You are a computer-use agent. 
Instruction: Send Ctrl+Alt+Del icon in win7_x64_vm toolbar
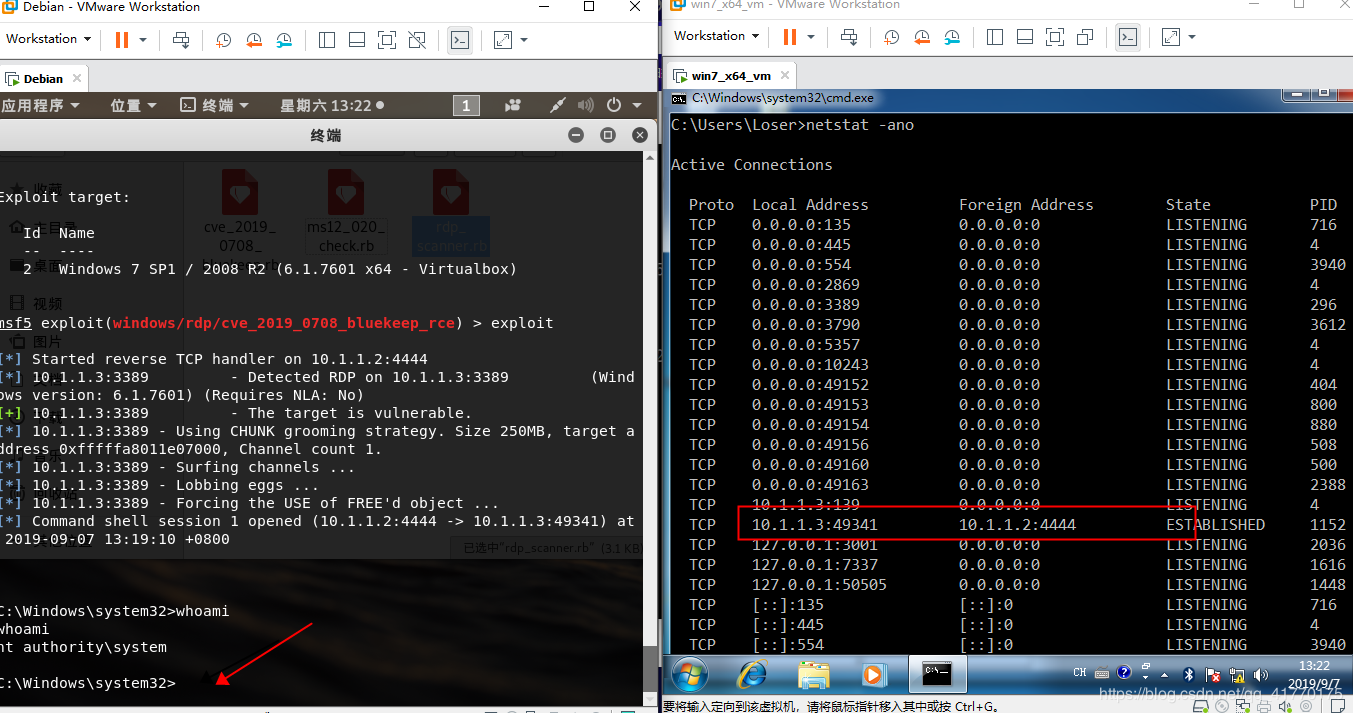click(849, 37)
